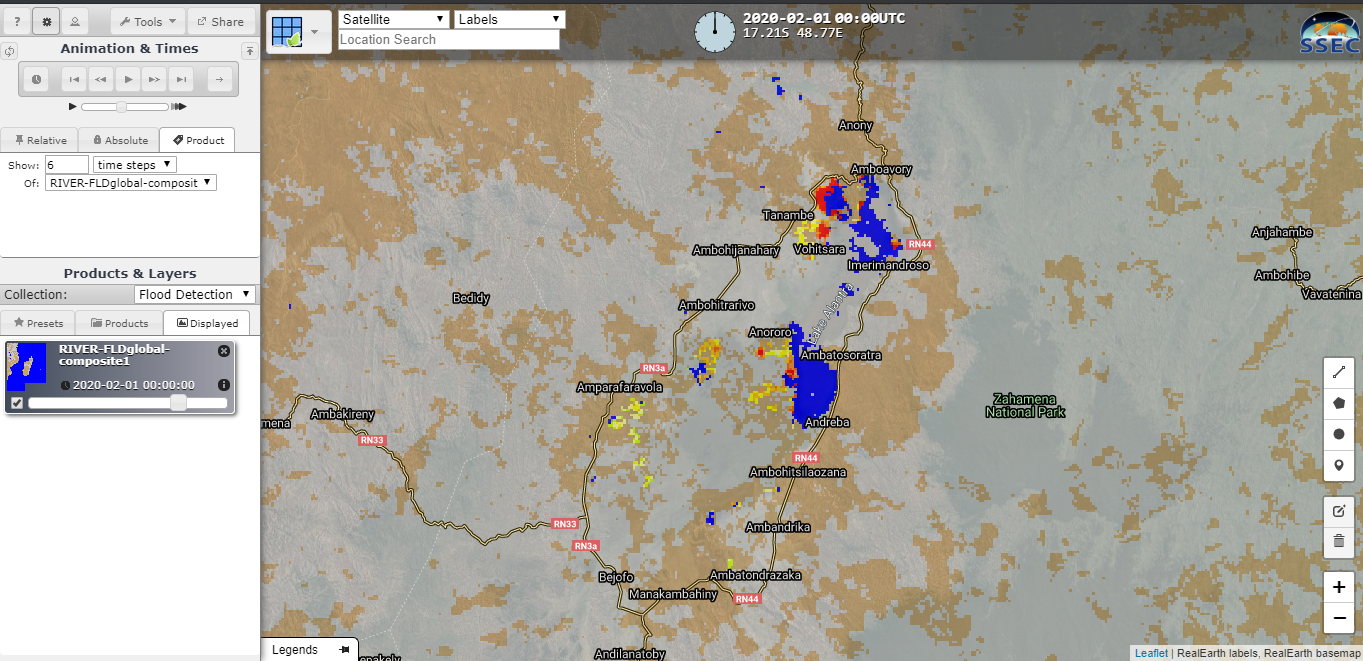Click the arrow direction button in animation controls

click(221, 79)
